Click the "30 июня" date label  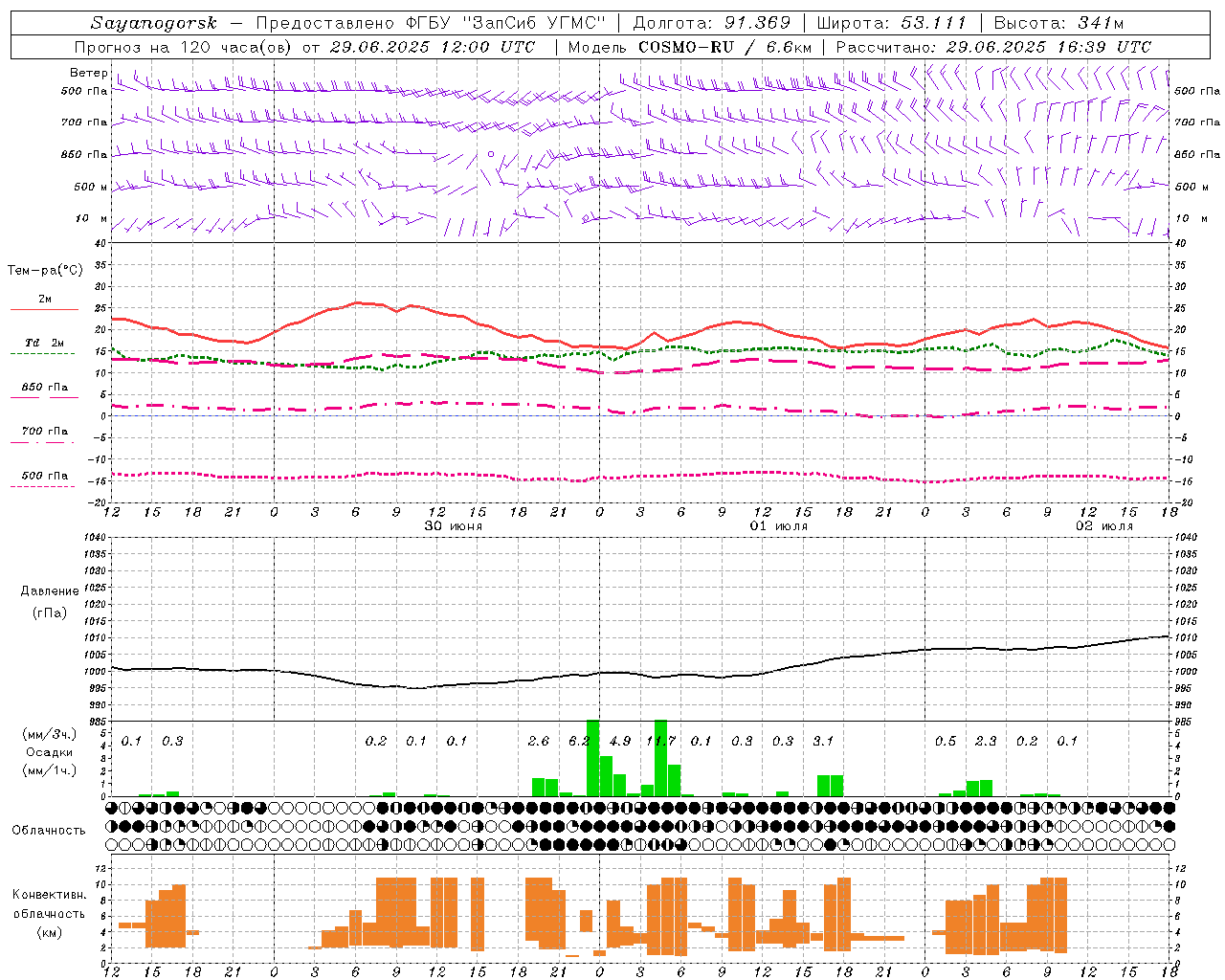coord(454,526)
